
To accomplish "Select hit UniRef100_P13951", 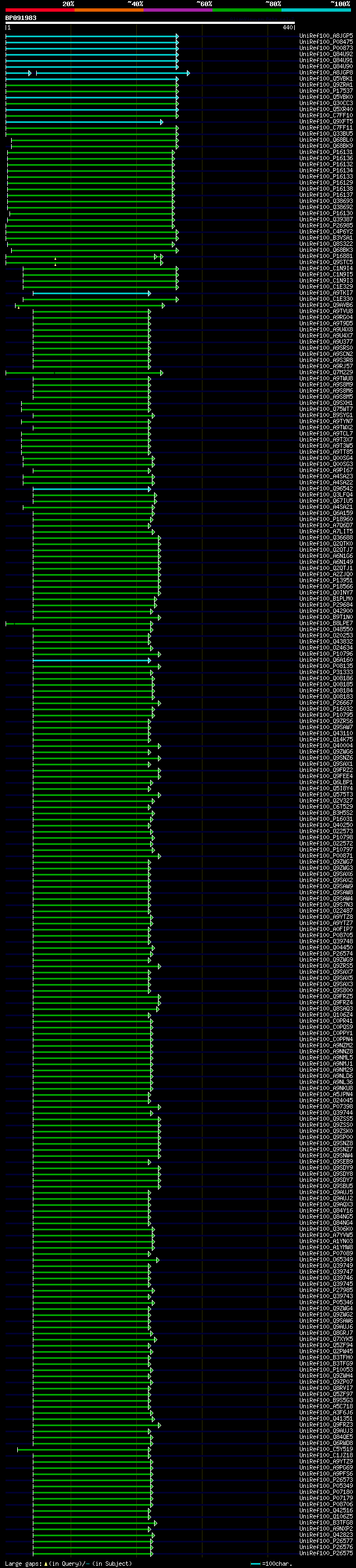I will point(326,581).
